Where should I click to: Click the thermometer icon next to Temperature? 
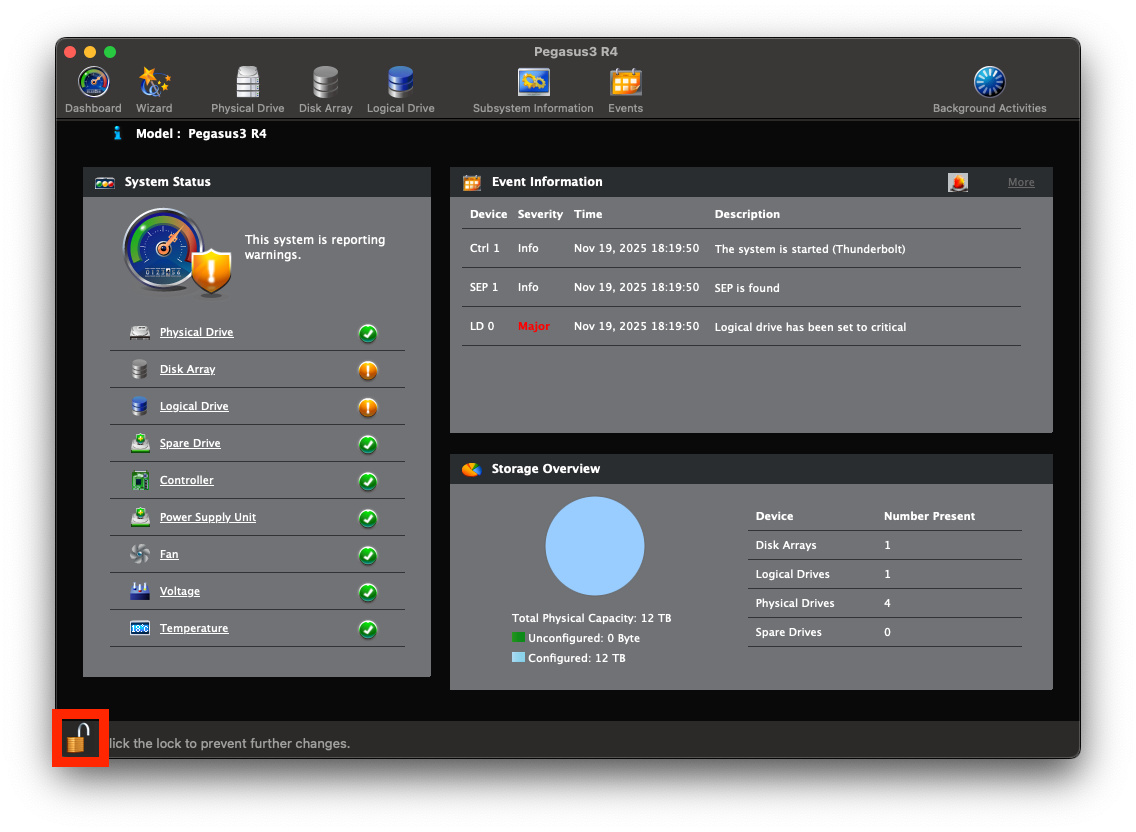pos(140,628)
